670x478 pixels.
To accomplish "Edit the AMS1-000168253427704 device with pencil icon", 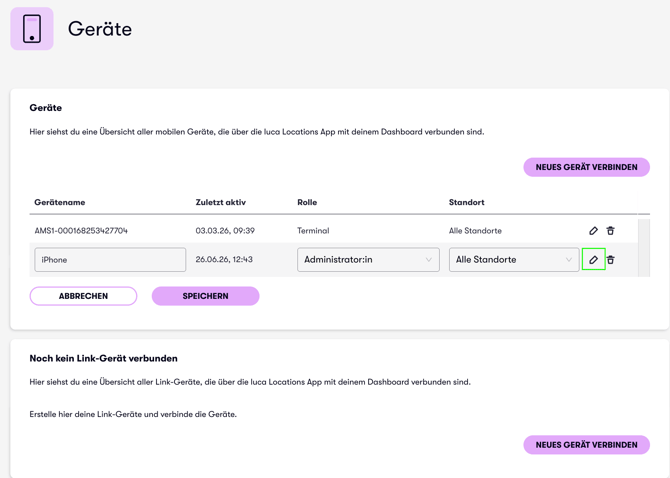I will point(593,231).
